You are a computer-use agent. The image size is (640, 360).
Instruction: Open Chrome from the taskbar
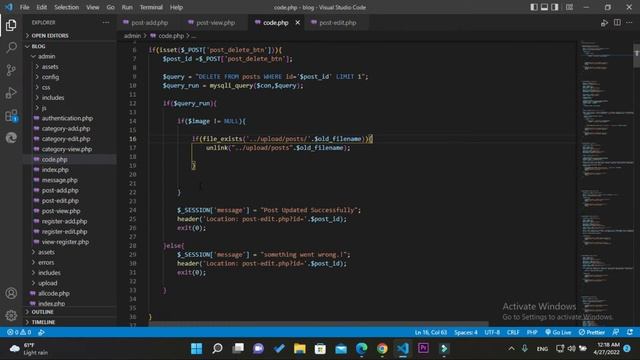point(382,348)
